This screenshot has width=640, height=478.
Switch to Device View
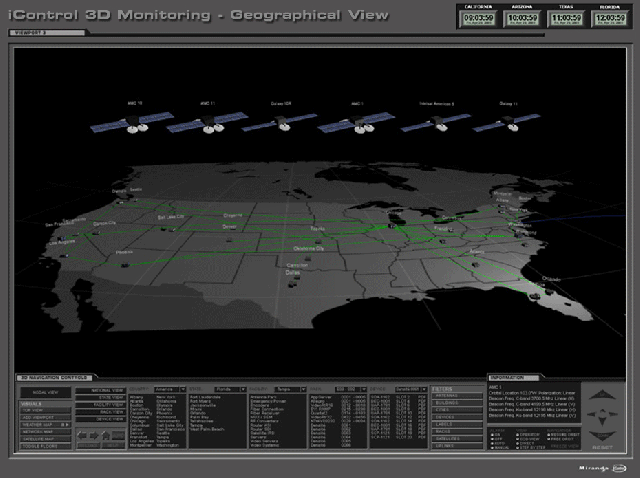click(100, 419)
